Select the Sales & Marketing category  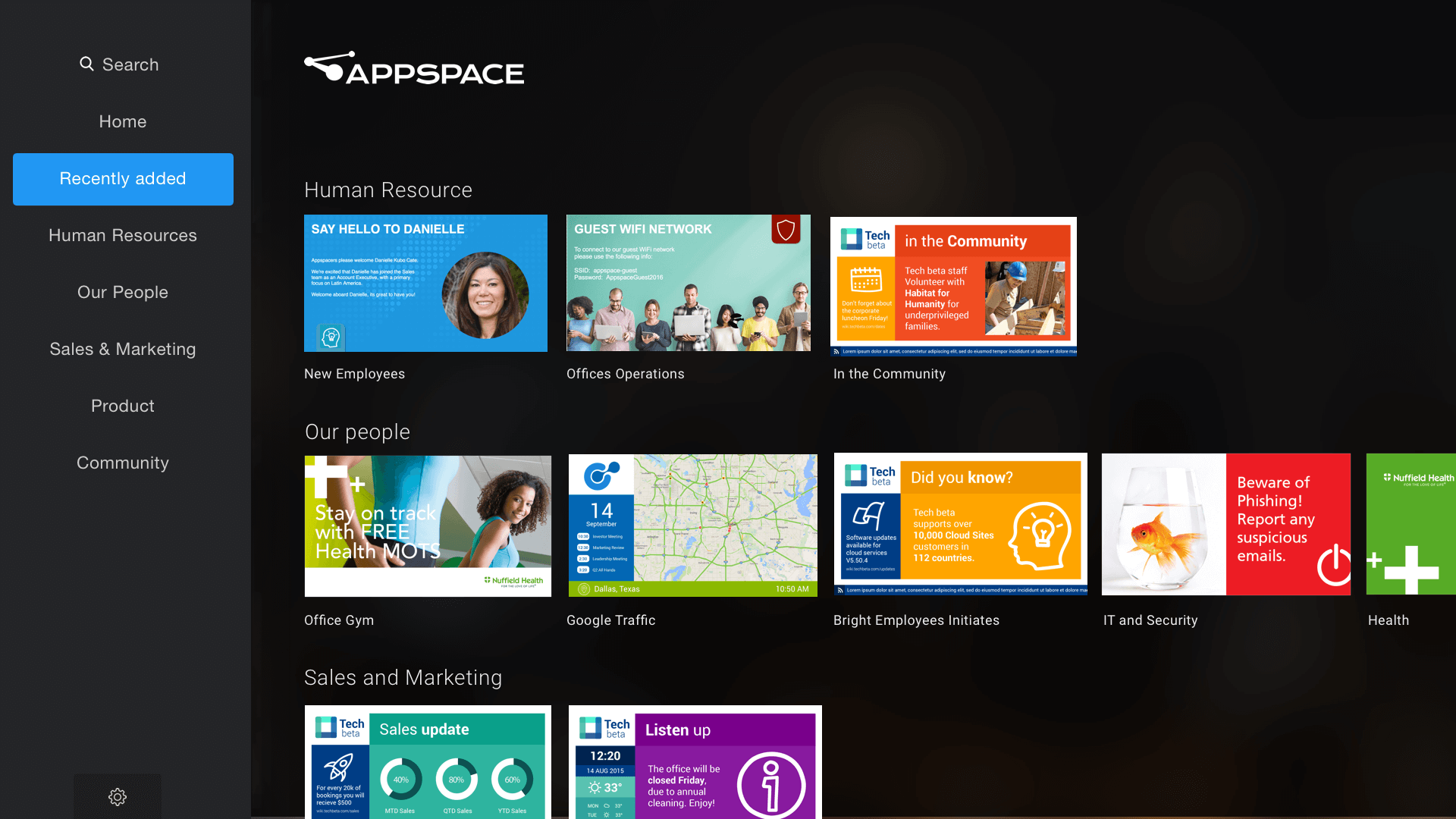point(123,349)
